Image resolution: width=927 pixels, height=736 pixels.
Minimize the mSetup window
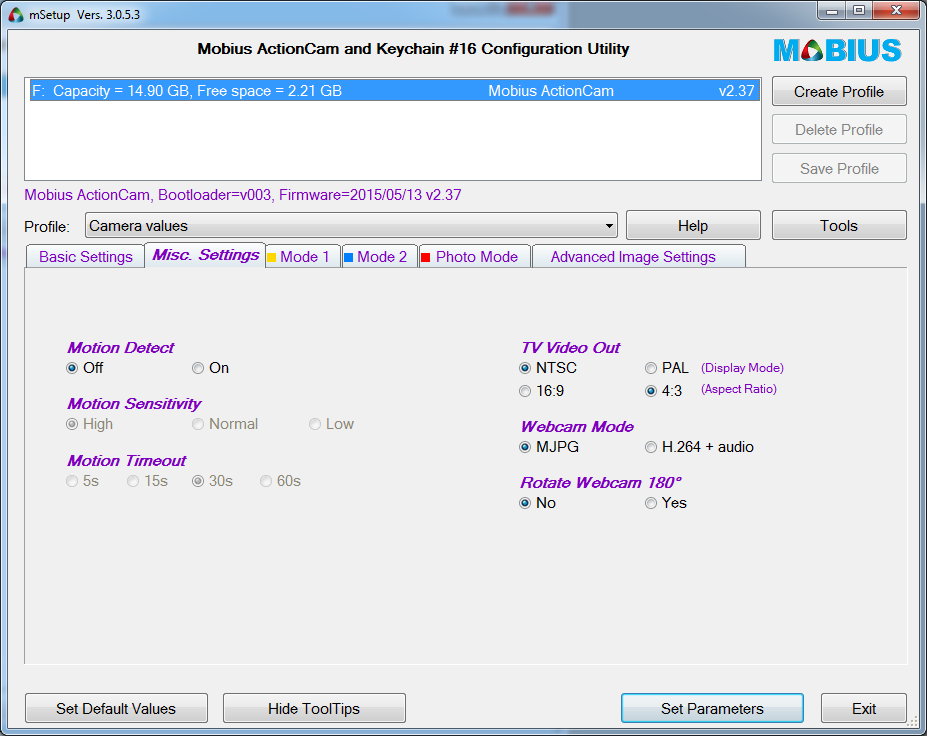click(x=832, y=11)
